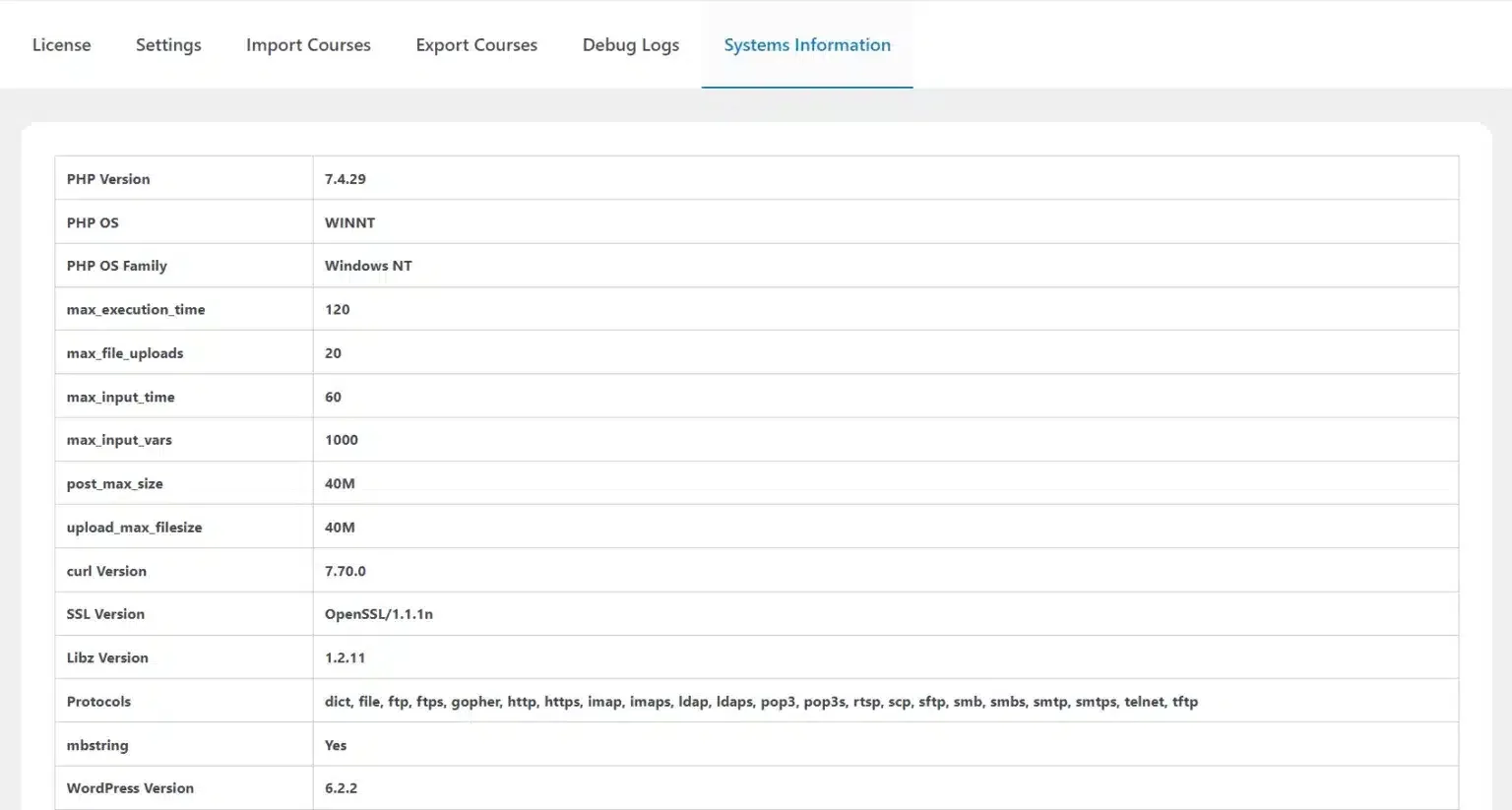Click the PHP OS row showing WINNT
Screen dimensions: 1512x810
point(349,222)
